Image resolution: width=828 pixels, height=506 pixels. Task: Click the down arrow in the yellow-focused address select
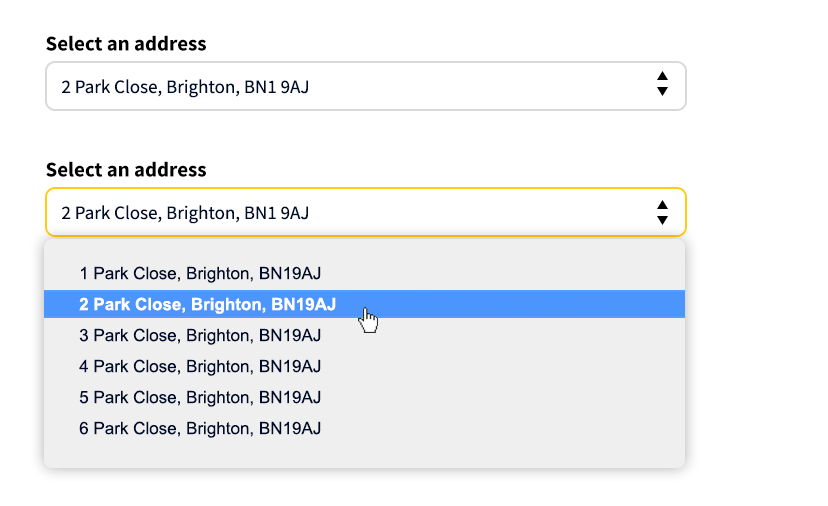[x=662, y=219]
